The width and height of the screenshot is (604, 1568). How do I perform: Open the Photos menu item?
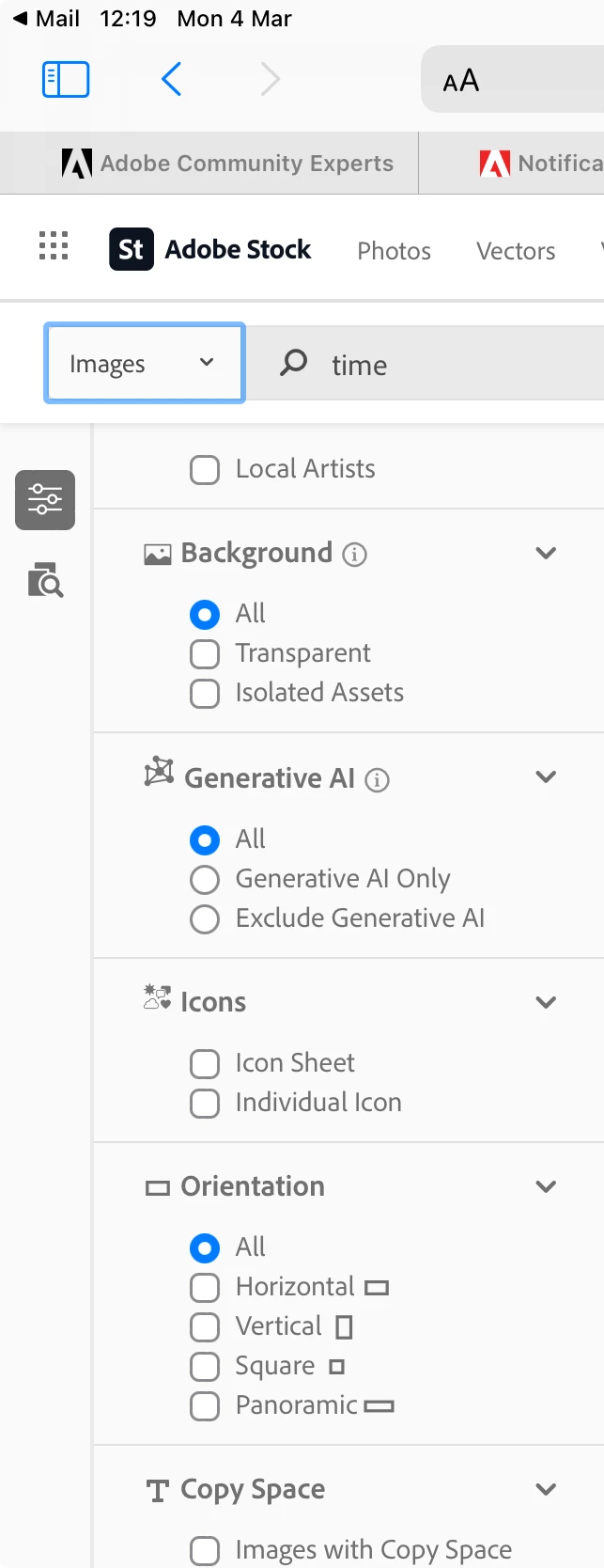[394, 251]
